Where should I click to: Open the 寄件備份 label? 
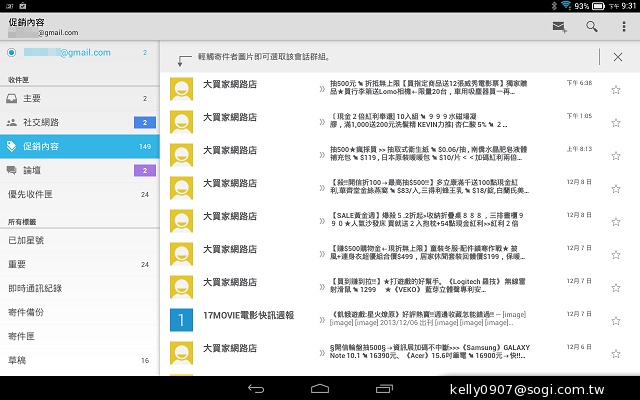[x=80, y=312]
